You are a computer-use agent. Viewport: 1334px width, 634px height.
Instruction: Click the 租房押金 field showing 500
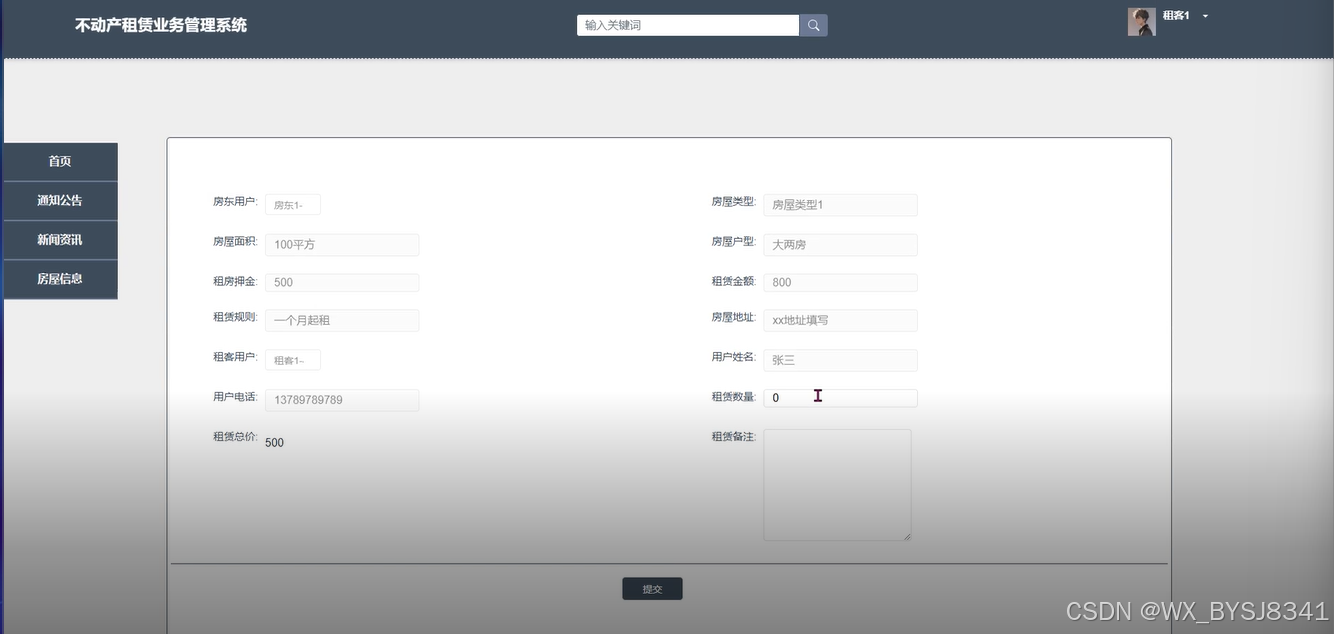[x=342, y=283]
